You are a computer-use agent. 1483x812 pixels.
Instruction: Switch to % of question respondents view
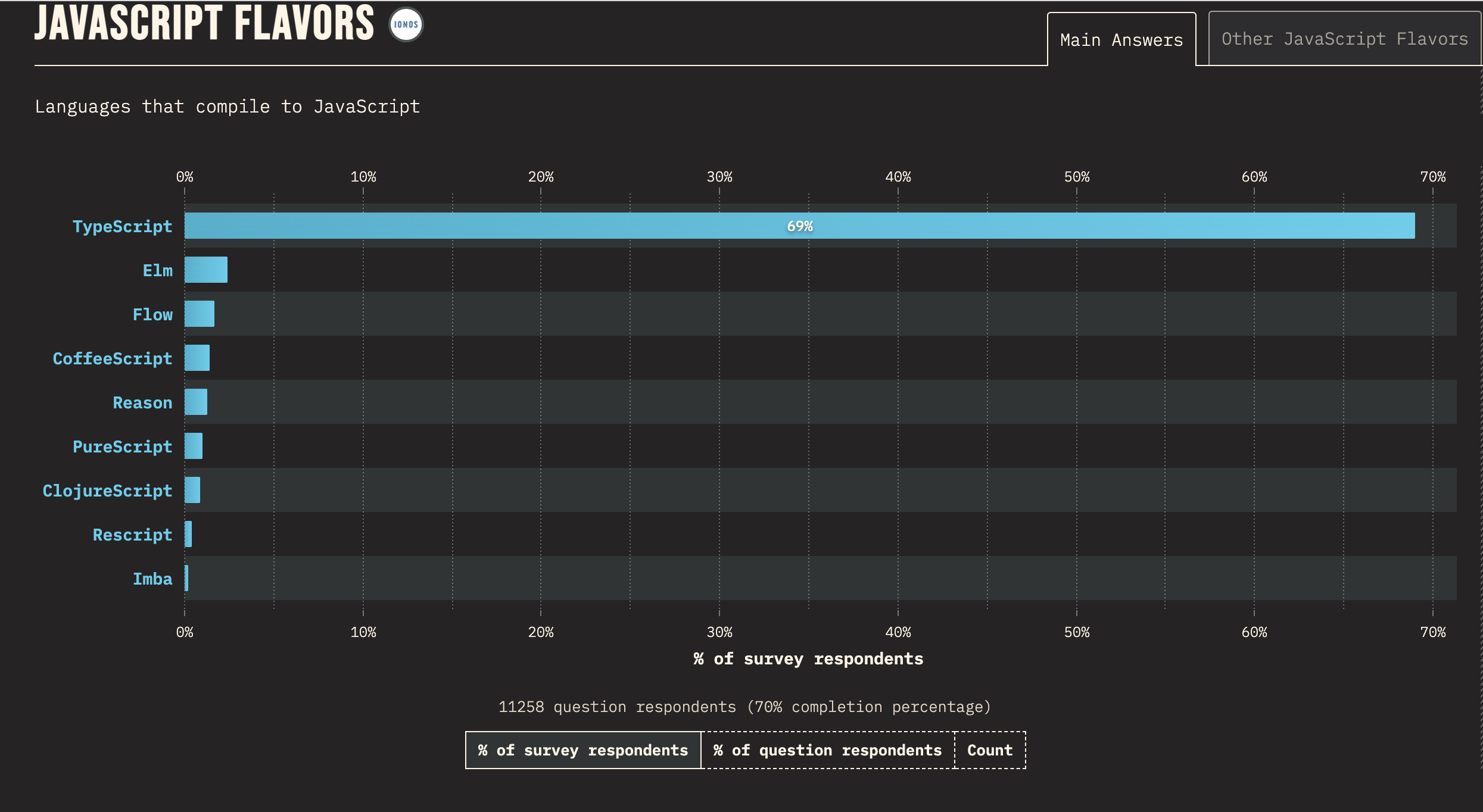(827, 750)
